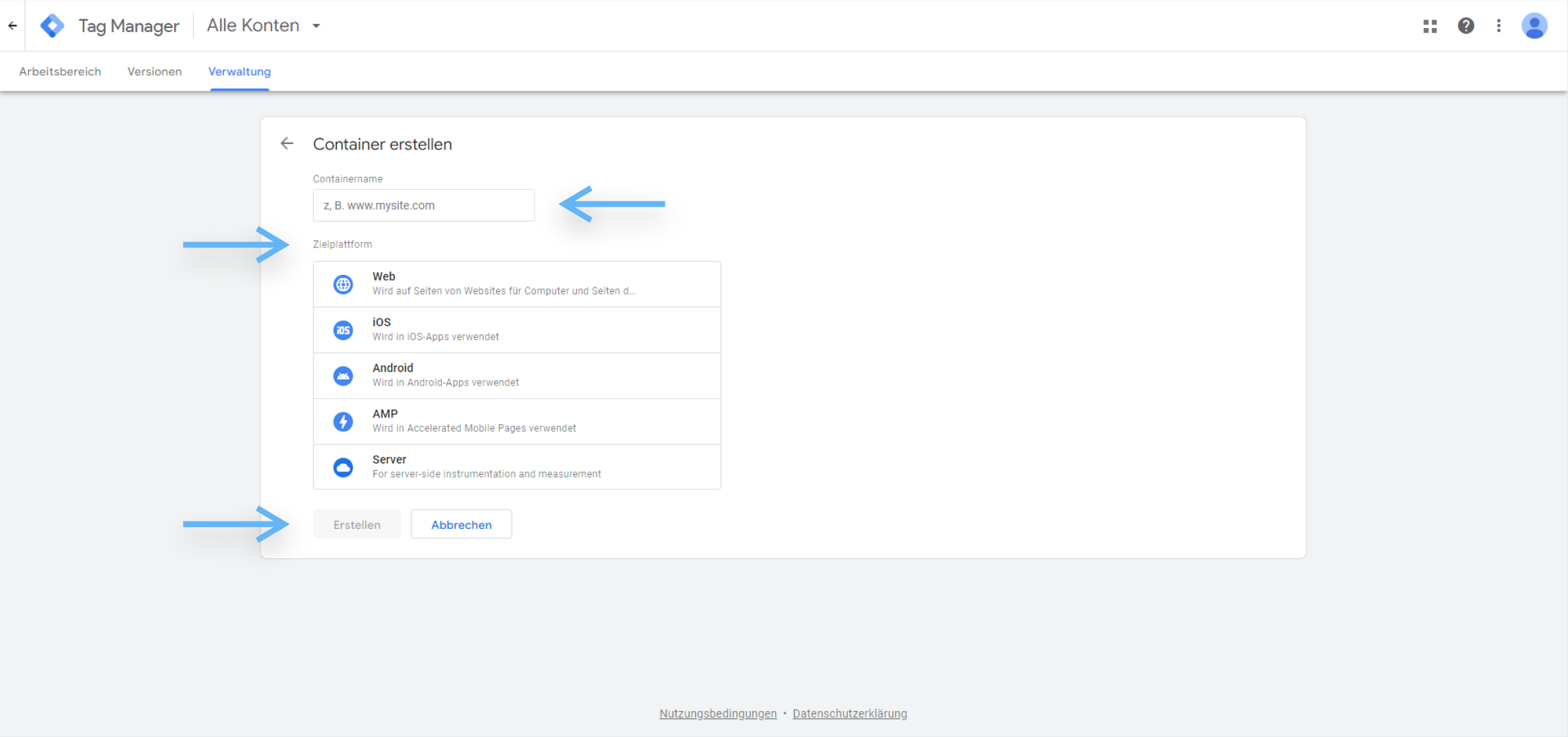Select Web as target platform
The width and height of the screenshot is (1568, 737).
pyautogui.click(x=517, y=283)
